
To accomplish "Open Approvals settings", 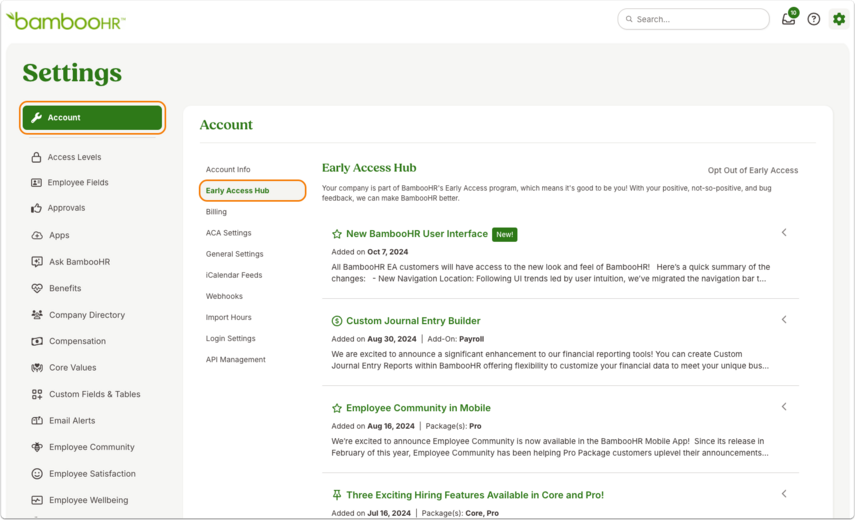I will (66, 208).
